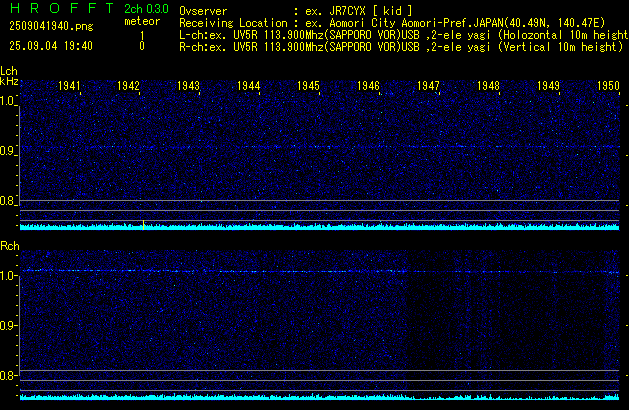Click the 1948 time marker
The image size is (629, 410).
488,86
